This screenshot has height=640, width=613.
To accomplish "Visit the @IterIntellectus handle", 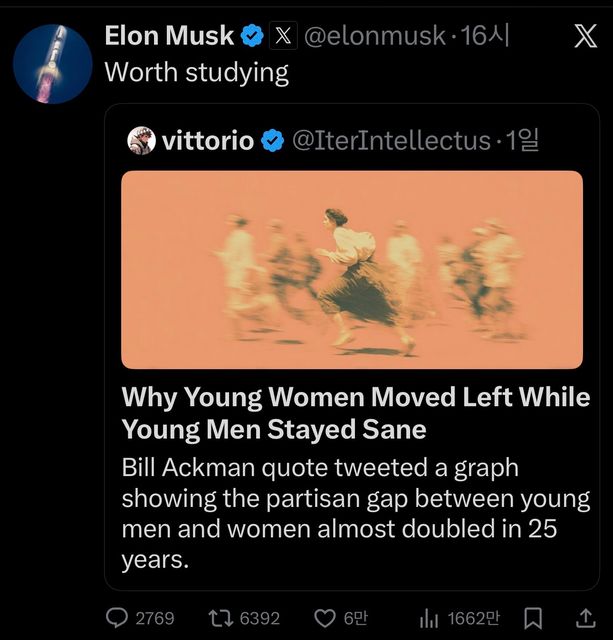I will 390,141.
